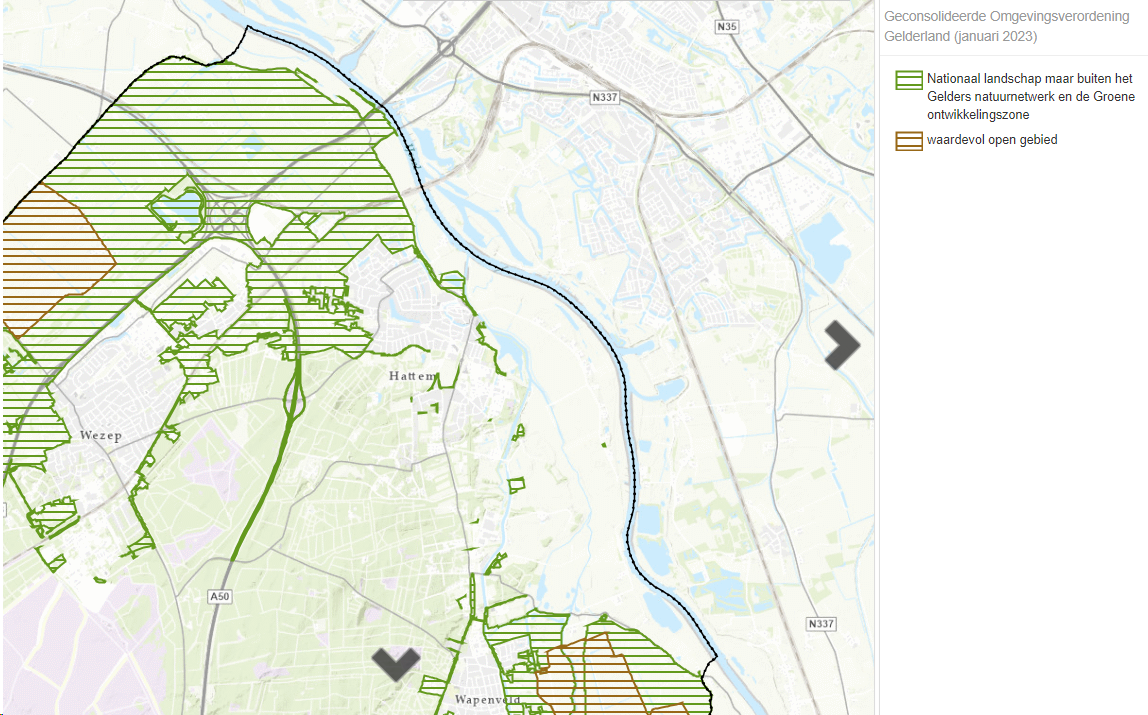Click the Wapenveld town label
Image resolution: width=1148 pixels, height=715 pixels.
(x=486, y=699)
